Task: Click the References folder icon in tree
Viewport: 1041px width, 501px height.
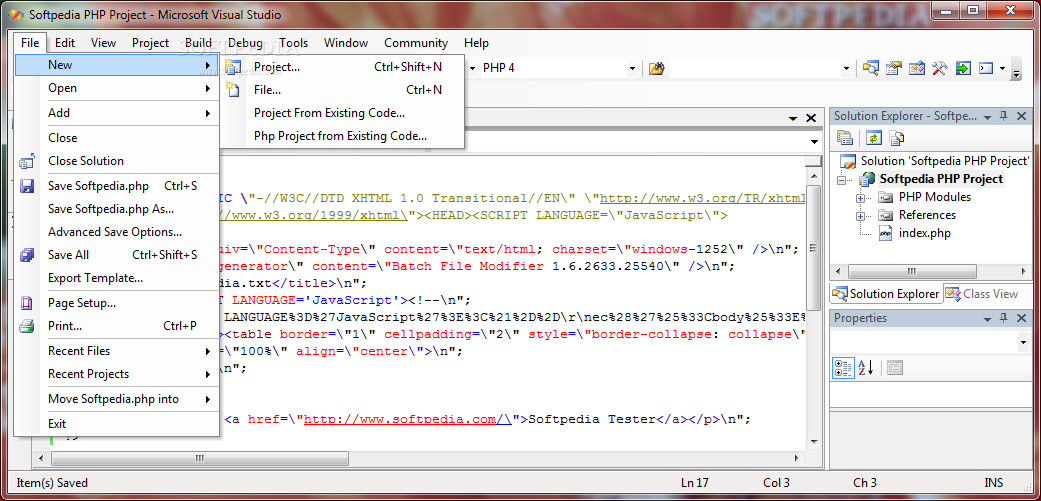Action: [886, 215]
